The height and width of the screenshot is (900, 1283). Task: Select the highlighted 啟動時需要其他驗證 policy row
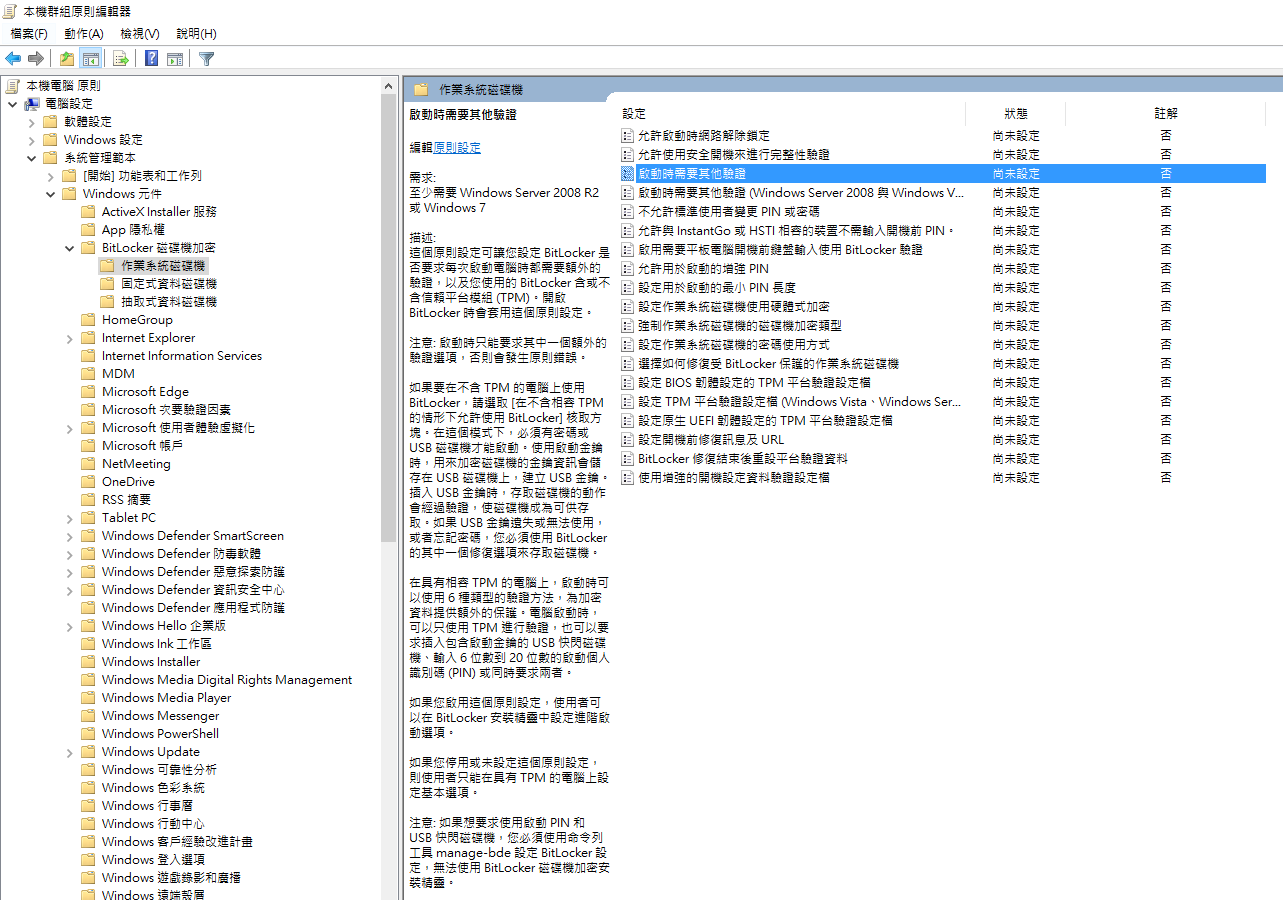point(942,173)
